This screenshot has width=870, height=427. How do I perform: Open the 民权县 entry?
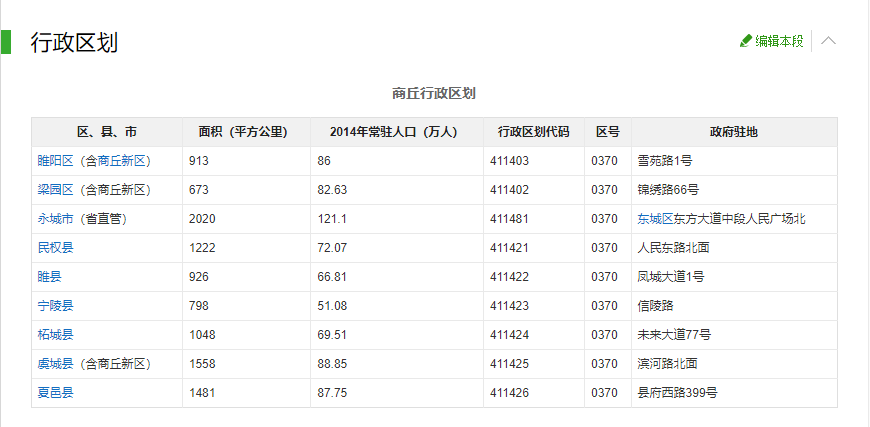56,248
